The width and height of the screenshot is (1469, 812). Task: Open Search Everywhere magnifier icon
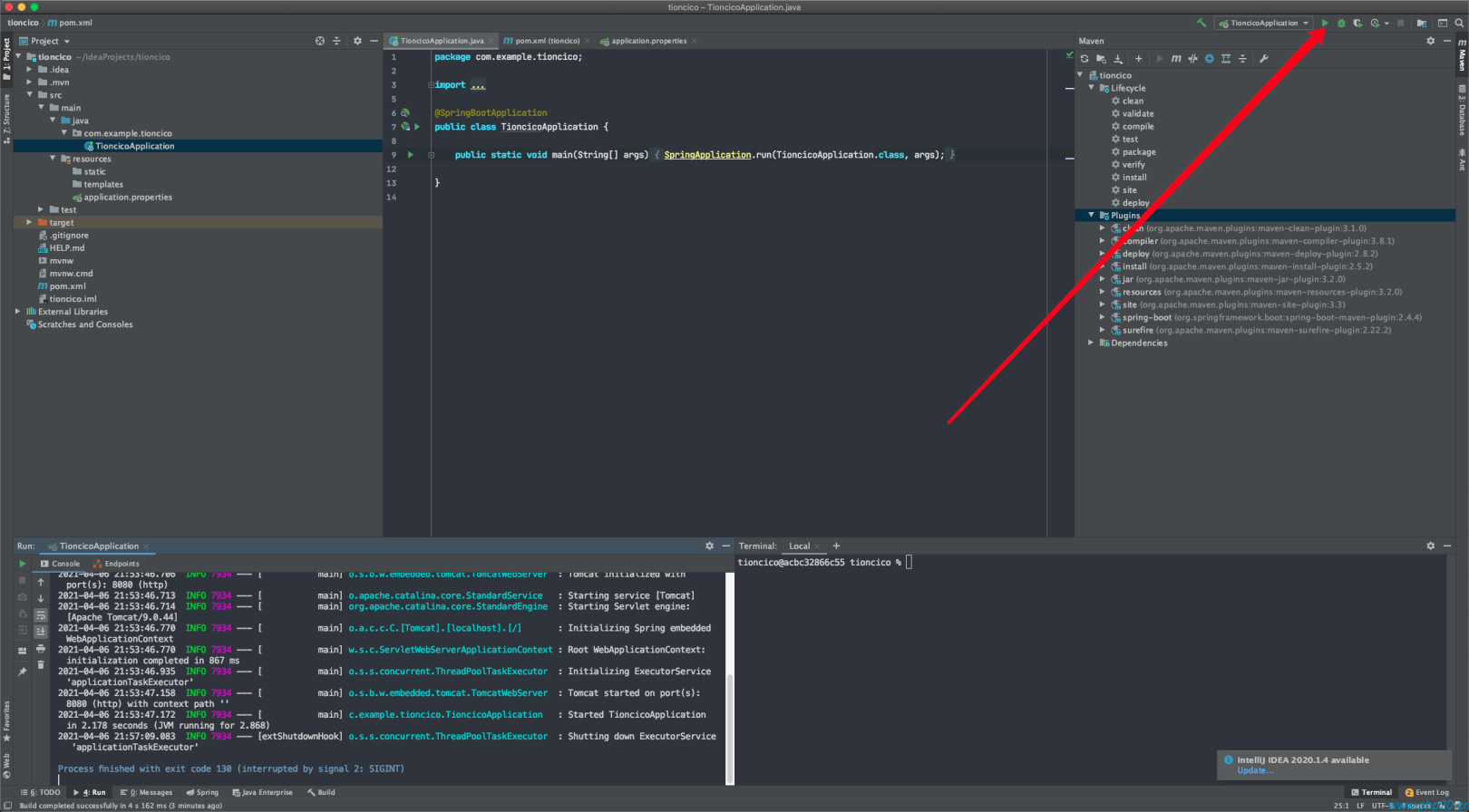pyautogui.click(x=1459, y=23)
